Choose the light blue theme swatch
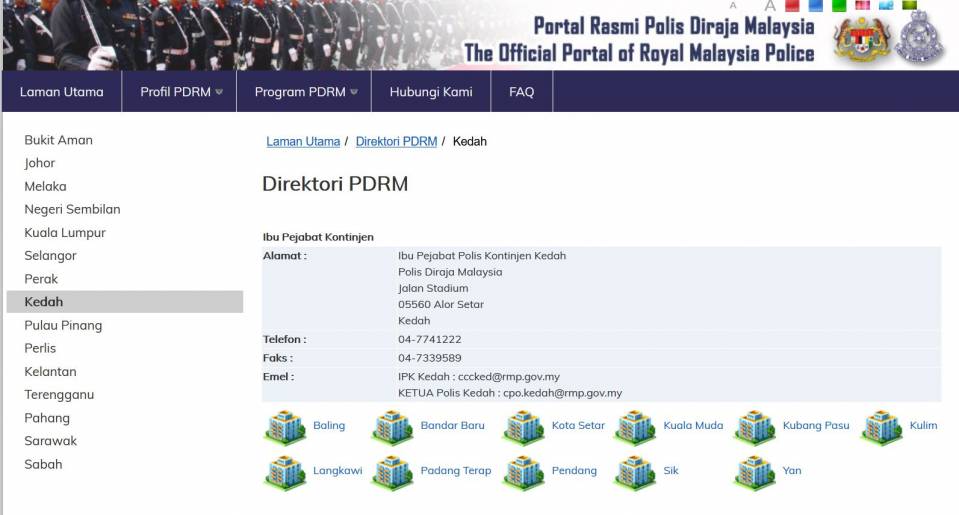Screen dimensions: 959x515 886,5
